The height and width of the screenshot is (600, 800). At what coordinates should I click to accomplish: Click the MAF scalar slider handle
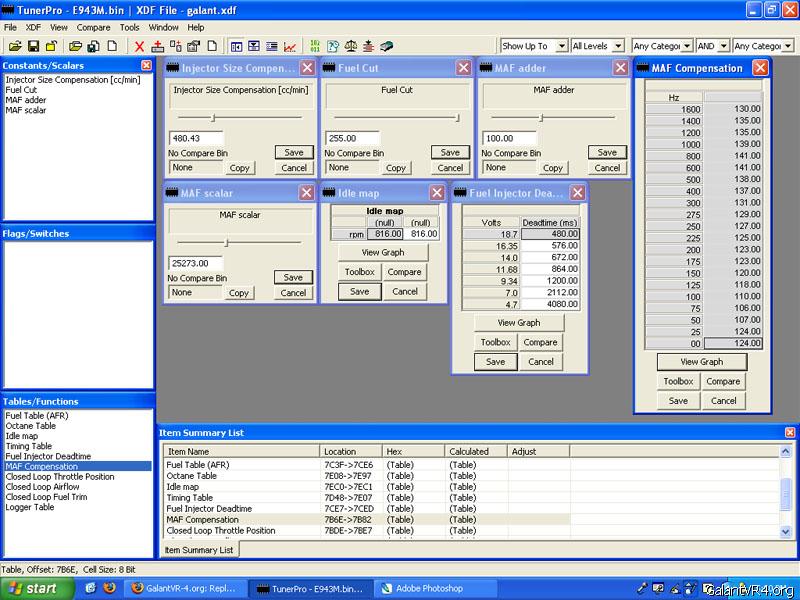[227, 242]
